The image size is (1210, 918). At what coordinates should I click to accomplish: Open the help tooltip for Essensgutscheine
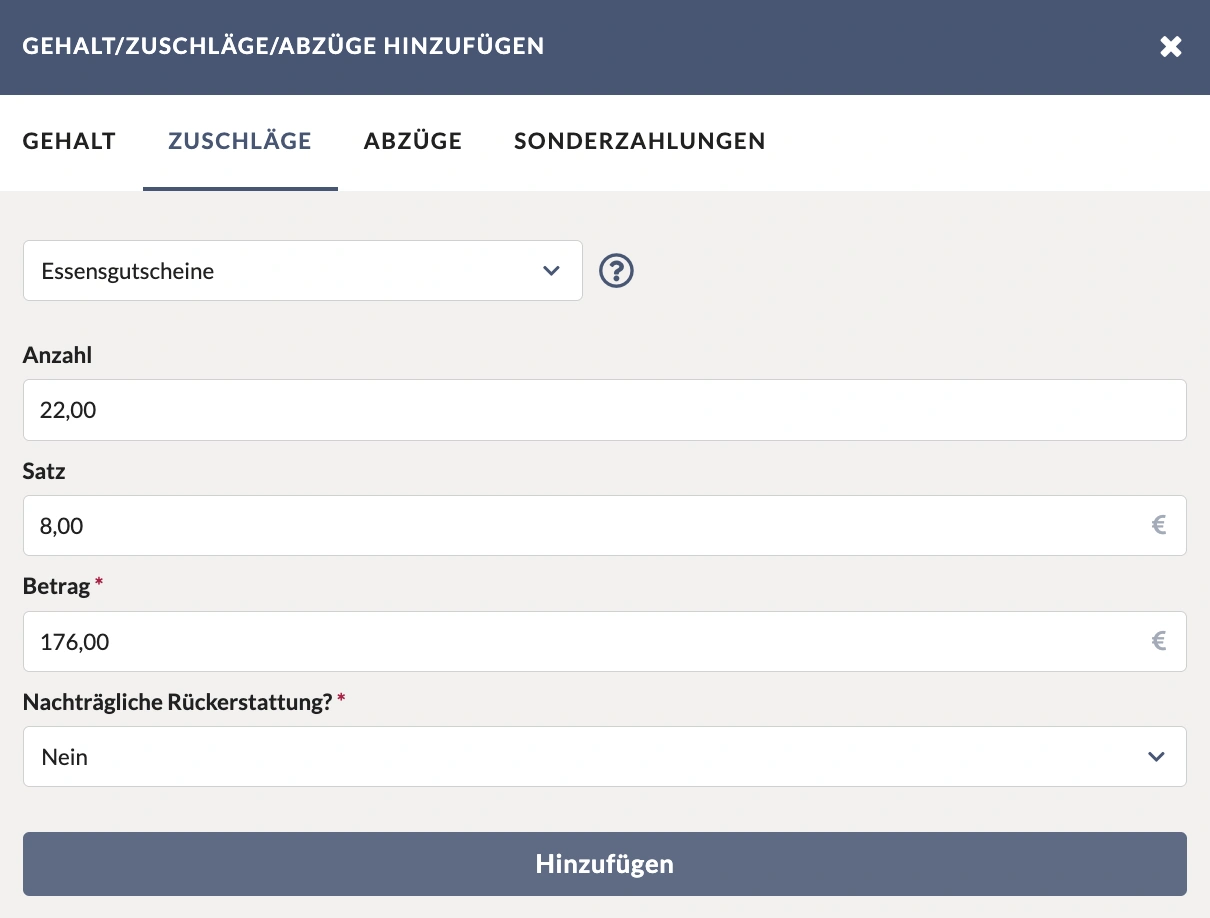pos(616,270)
